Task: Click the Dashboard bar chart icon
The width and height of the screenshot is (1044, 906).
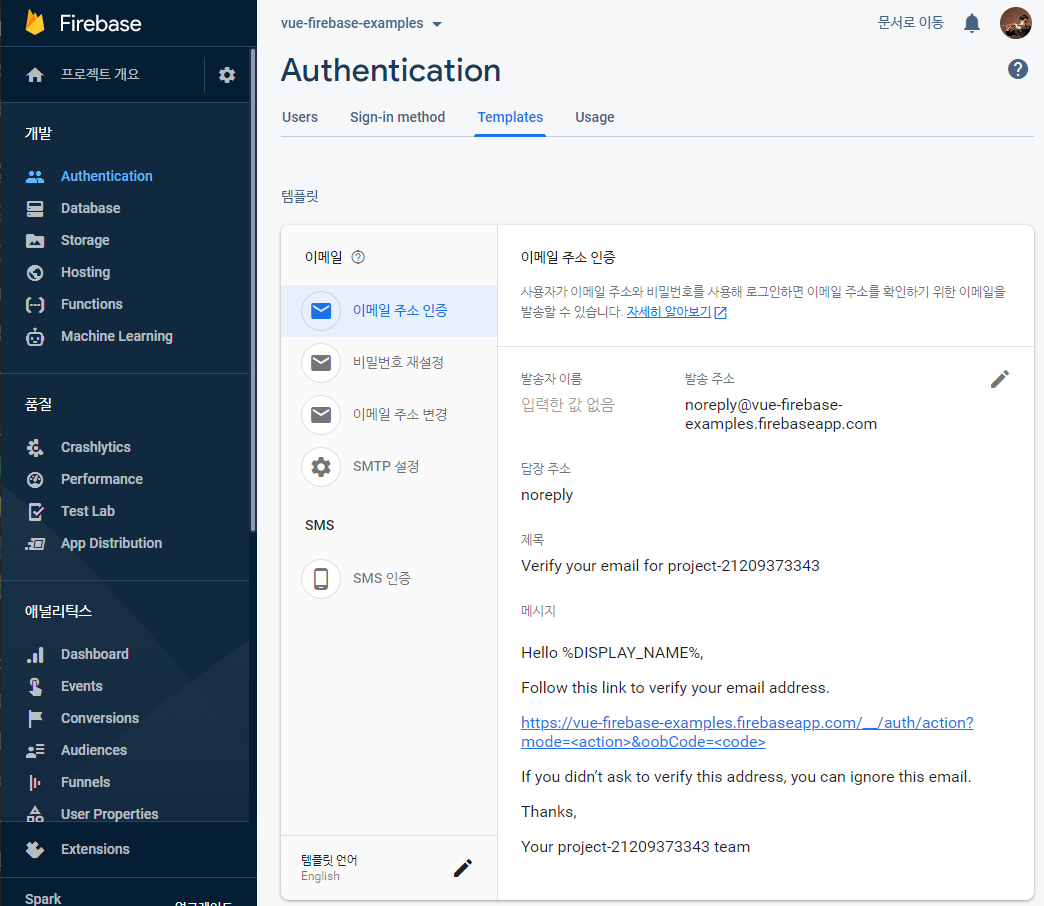Action: (35, 654)
